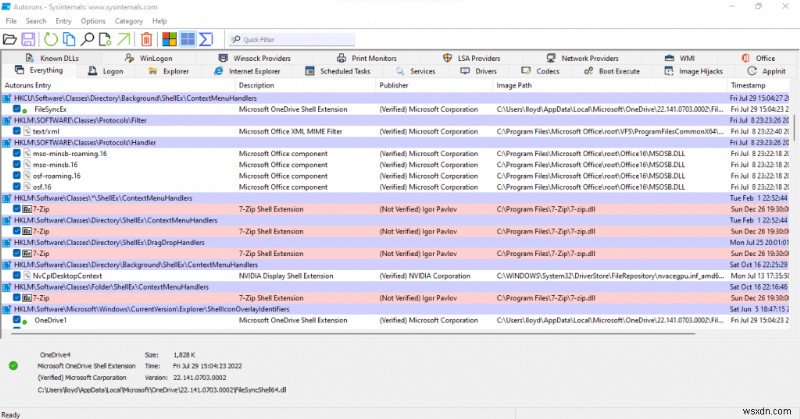The height and width of the screenshot is (419, 800).
Task: Uncheck 7-Zip checkbox under DragDropHandlers
Action: click(17, 253)
